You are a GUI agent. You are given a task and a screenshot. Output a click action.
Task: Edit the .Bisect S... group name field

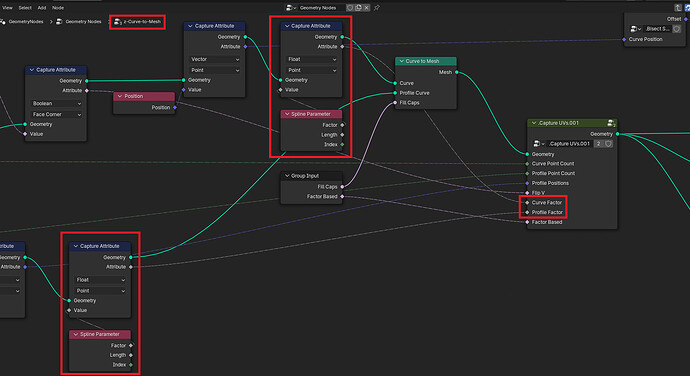658,29
